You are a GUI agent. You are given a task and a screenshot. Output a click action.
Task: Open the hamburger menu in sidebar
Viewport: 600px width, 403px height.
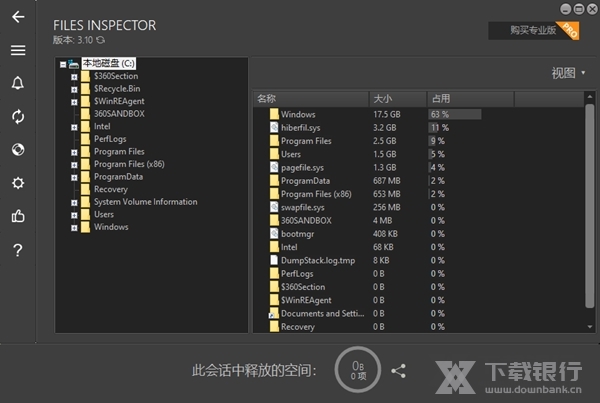click(x=18, y=50)
